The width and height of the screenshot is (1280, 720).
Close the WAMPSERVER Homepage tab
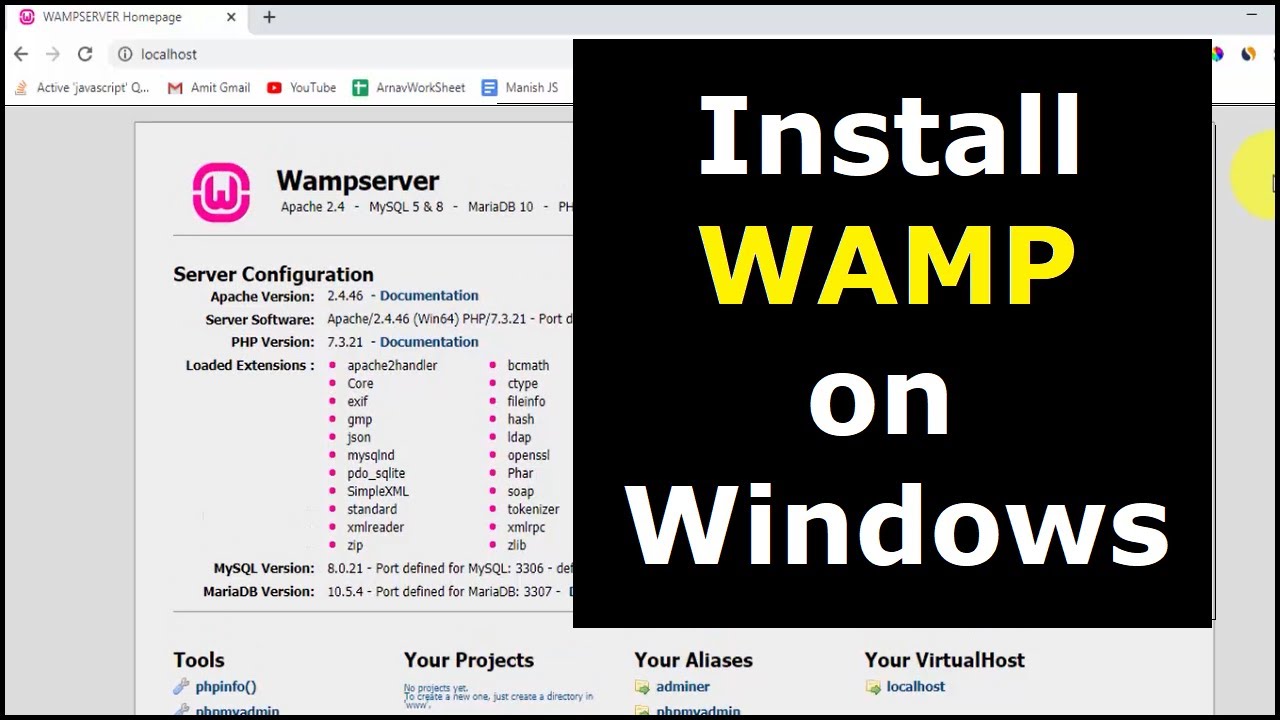coord(231,17)
